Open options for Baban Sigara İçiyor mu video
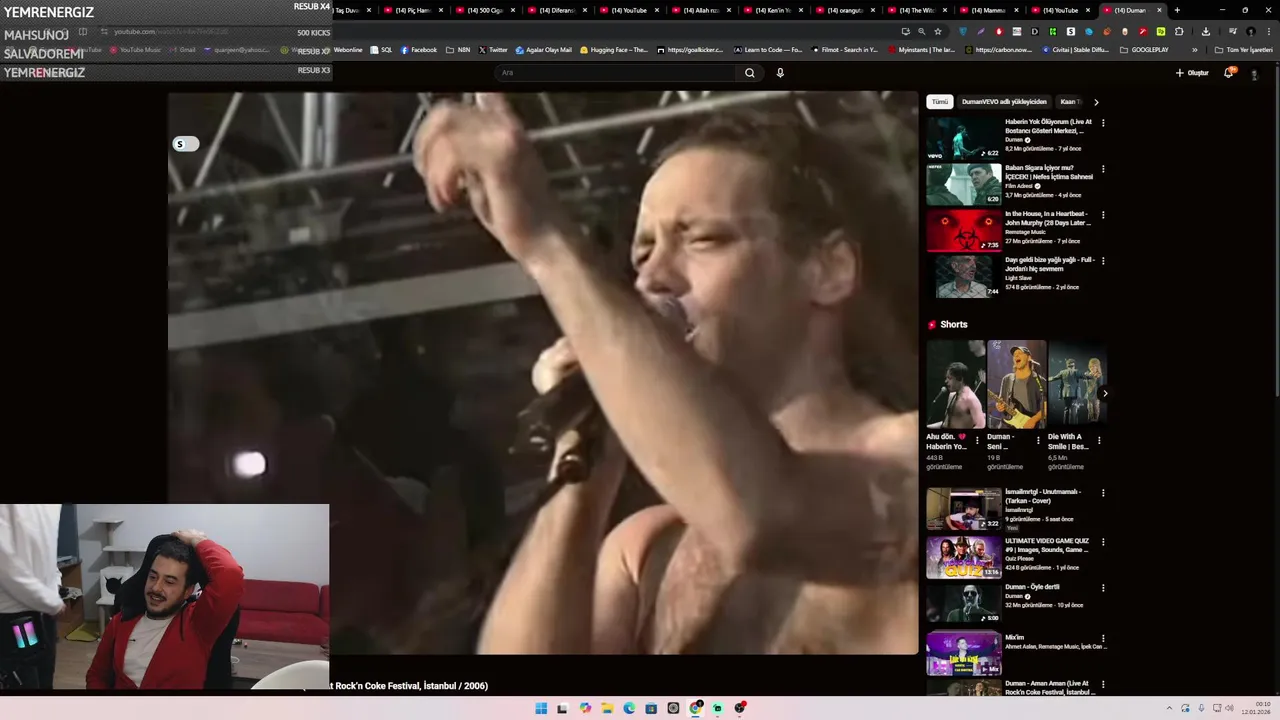The width and height of the screenshot is (1280, 720). click(1103, 169)
